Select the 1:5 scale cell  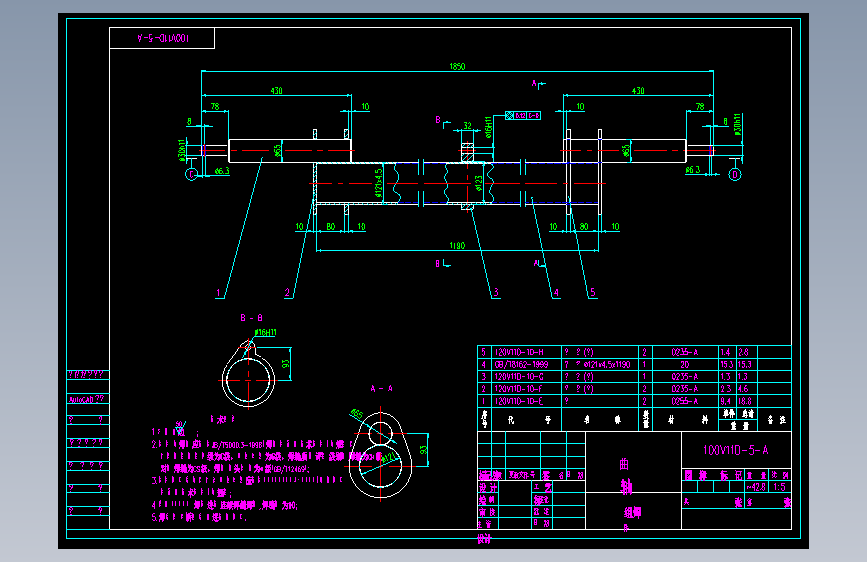click(780, 487)
